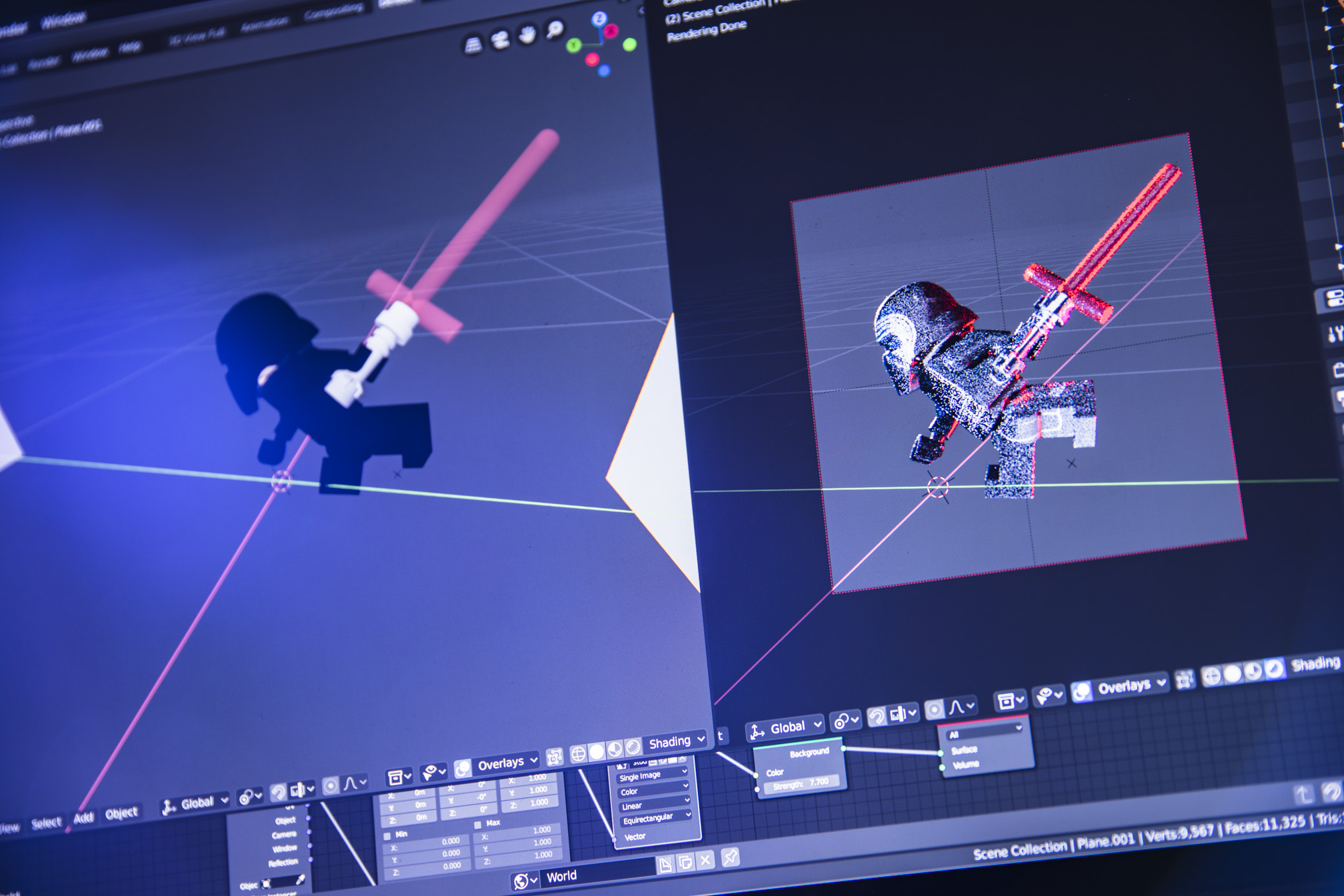1344x896 pixels.
Task: Switch to the Compositing workspace tab
Action: pyautogui.click(x=334, y=12)
